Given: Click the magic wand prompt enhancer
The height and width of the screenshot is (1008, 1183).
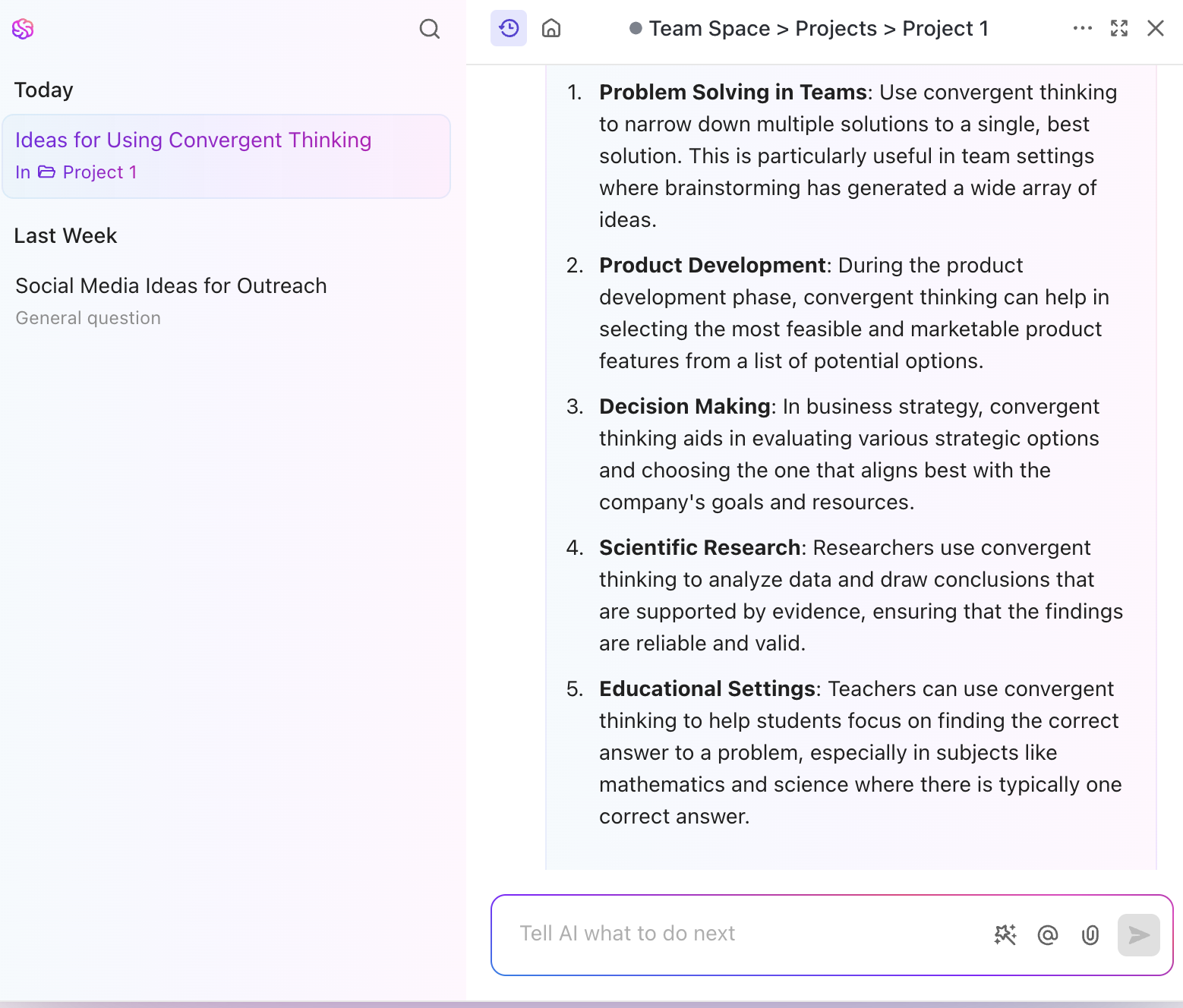Looking at the screenshot, I should tap(1005, 935).
